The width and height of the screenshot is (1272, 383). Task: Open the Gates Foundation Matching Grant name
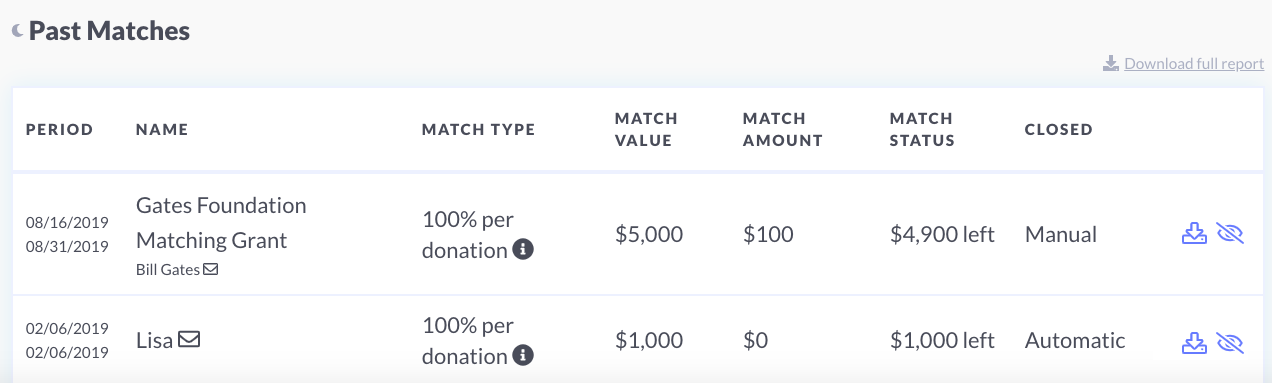[221, 223]
